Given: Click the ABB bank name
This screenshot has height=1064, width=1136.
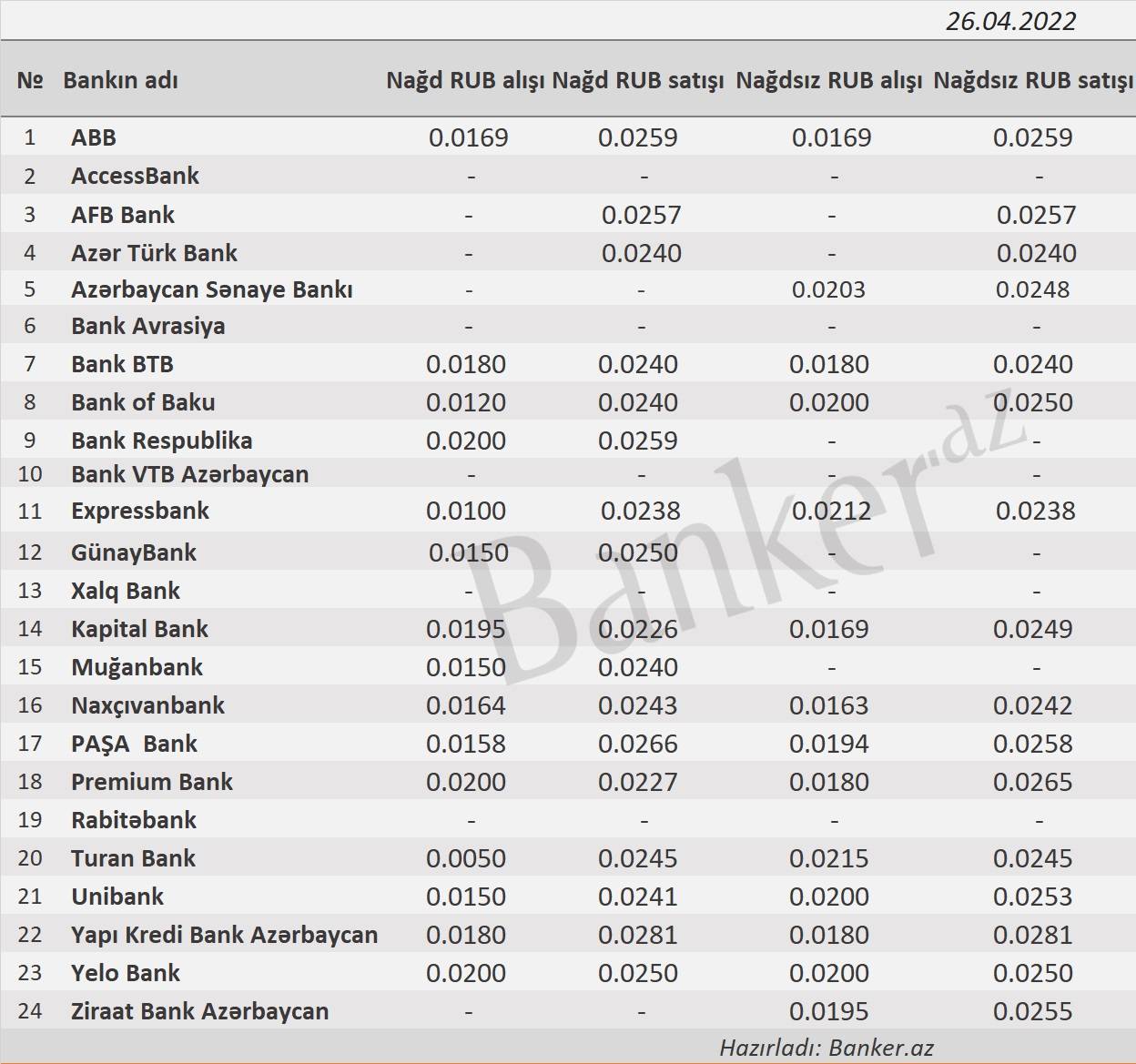Looking at the screenshot, I should pos(94,137).
